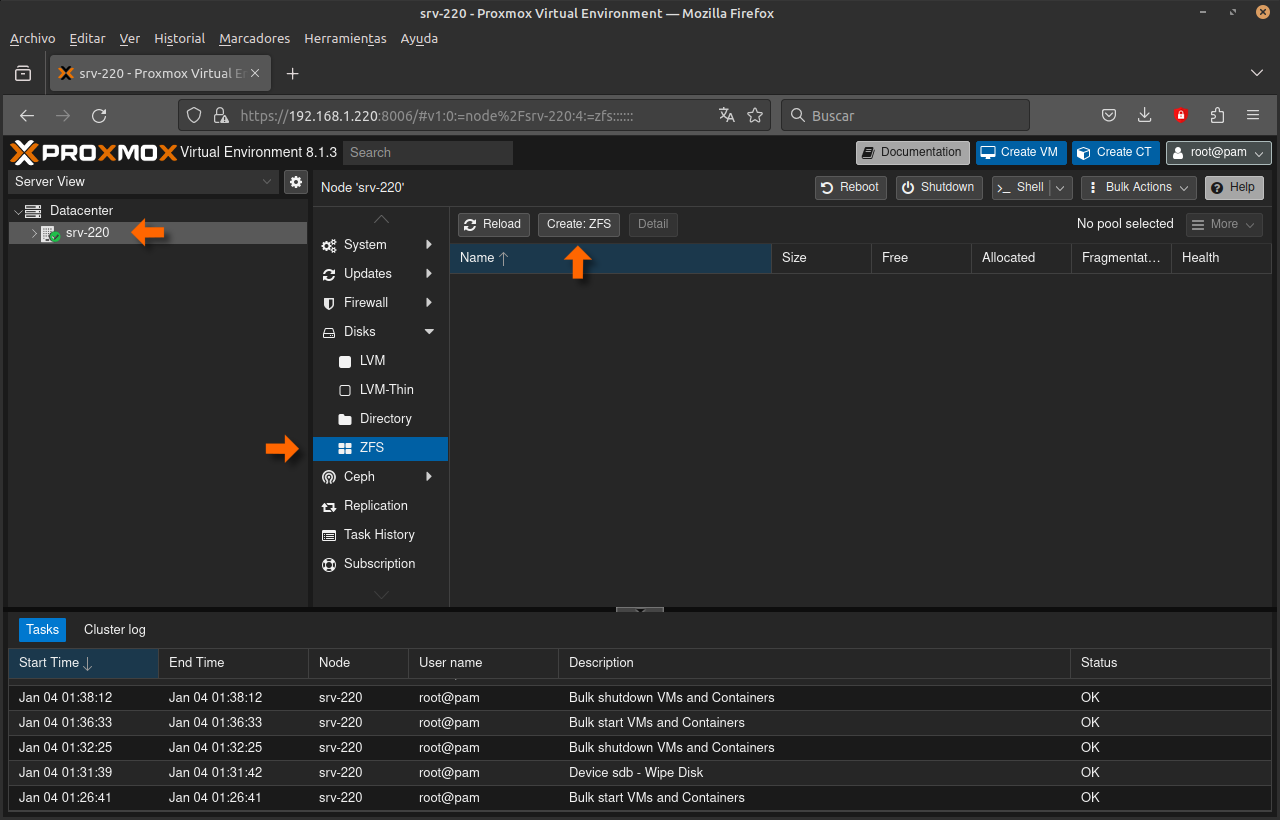Screen dimensions: 1280x820
Task: Click the red extension icon
Action: [x=1181, y=115]
